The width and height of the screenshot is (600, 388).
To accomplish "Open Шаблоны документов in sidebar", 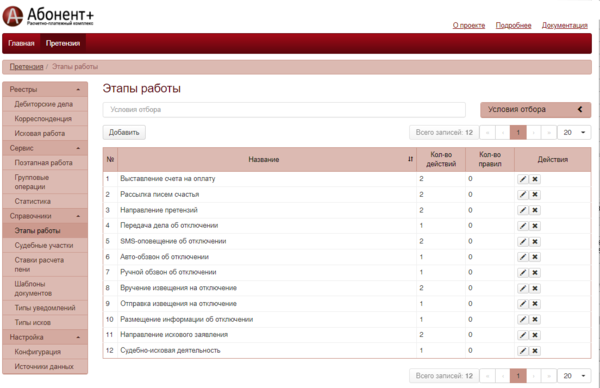I will pyautogui.click(x=45, y=289).
